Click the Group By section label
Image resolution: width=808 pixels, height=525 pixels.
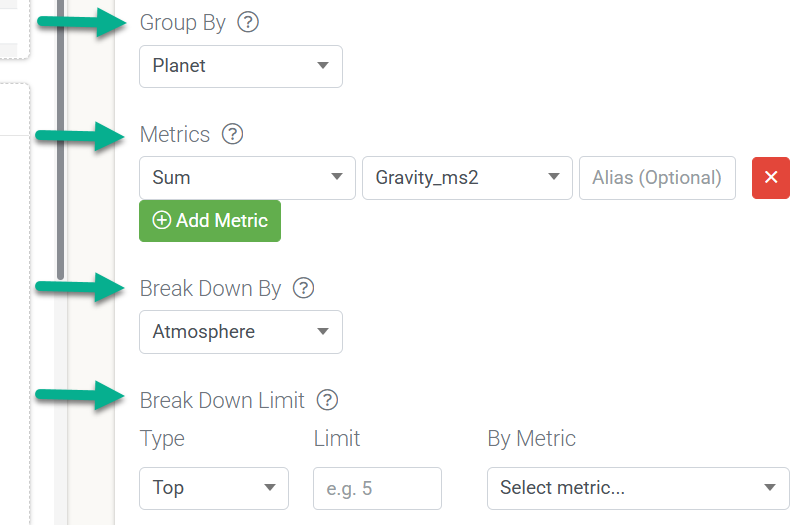182,23
